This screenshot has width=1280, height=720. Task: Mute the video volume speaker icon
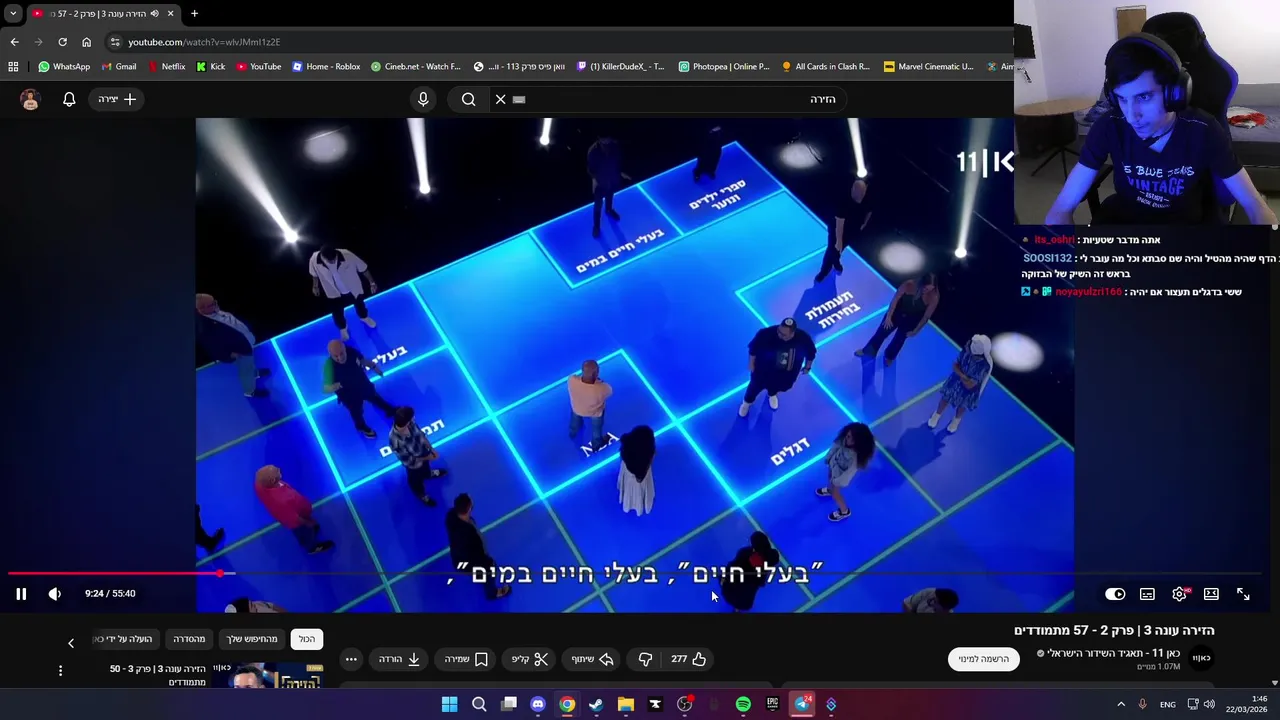(55, 594)
